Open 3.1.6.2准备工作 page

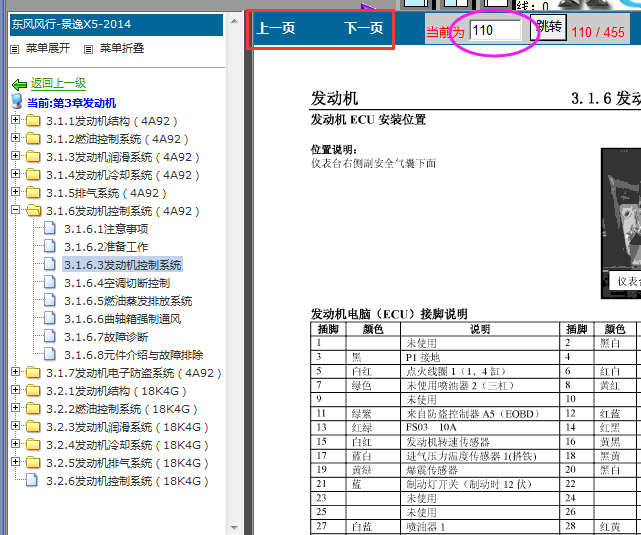click(x=106, y=247)
